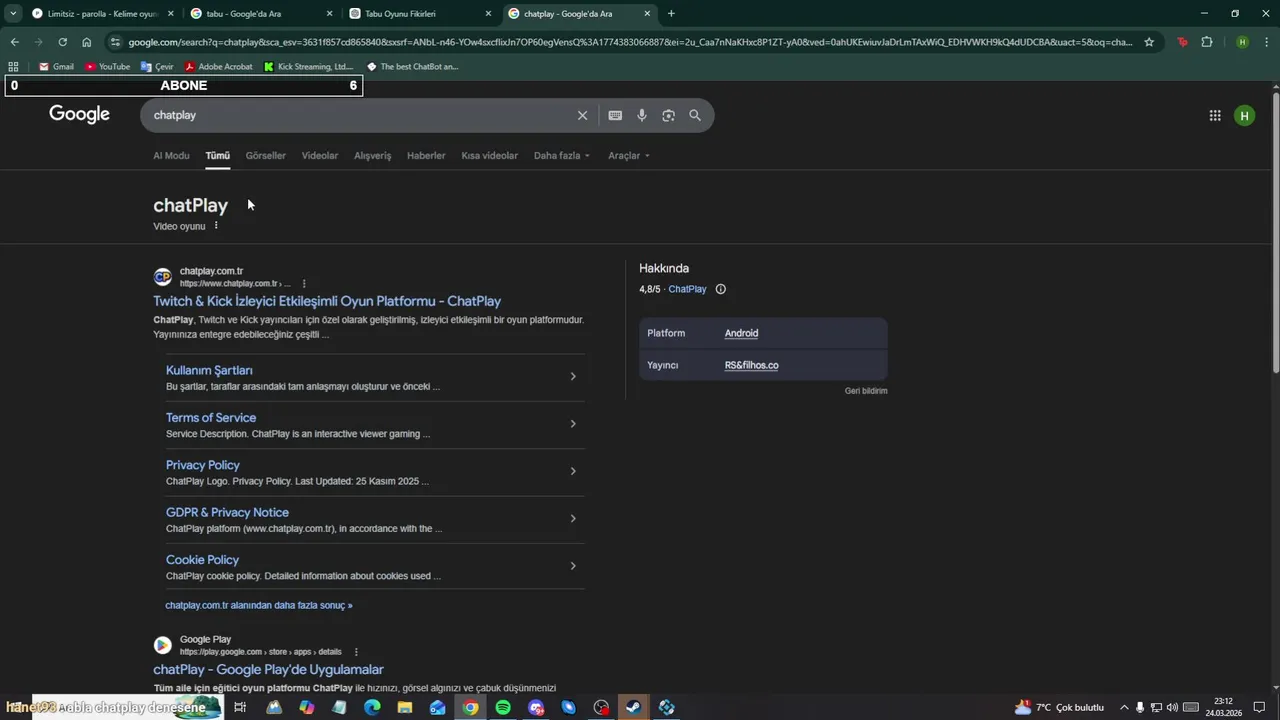The width and height of the screenshot is (1280, 720).
Task: Expand the Cookie Policy sitelink chevron
Action: (573, 566)
